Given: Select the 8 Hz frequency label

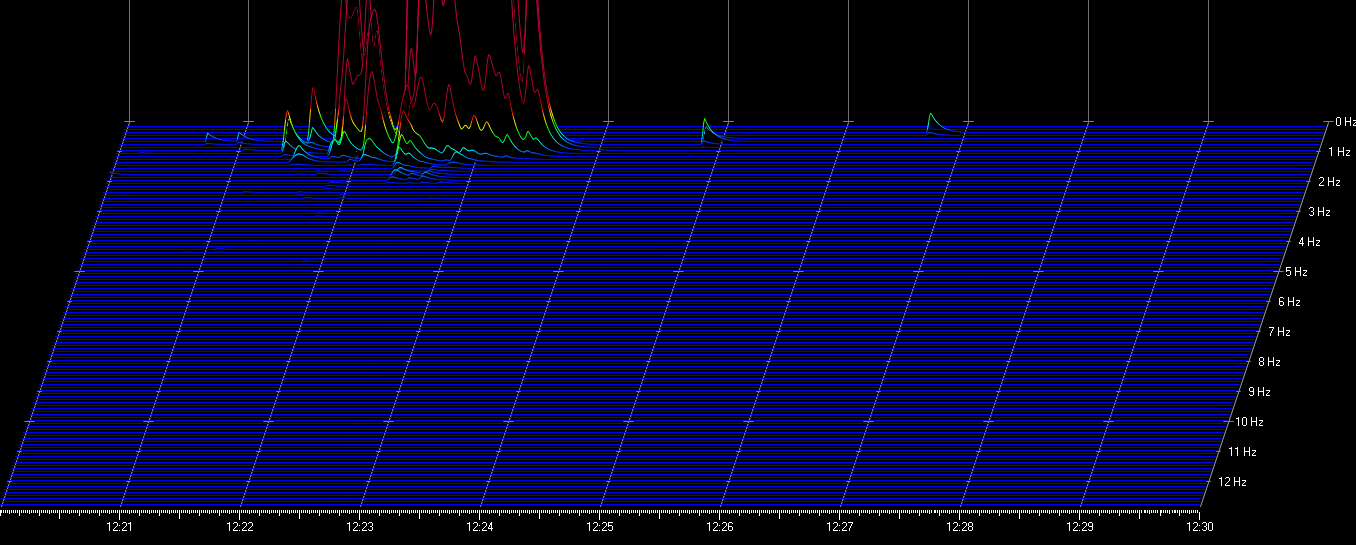Looking at the screenshot, I should 1269,362.
